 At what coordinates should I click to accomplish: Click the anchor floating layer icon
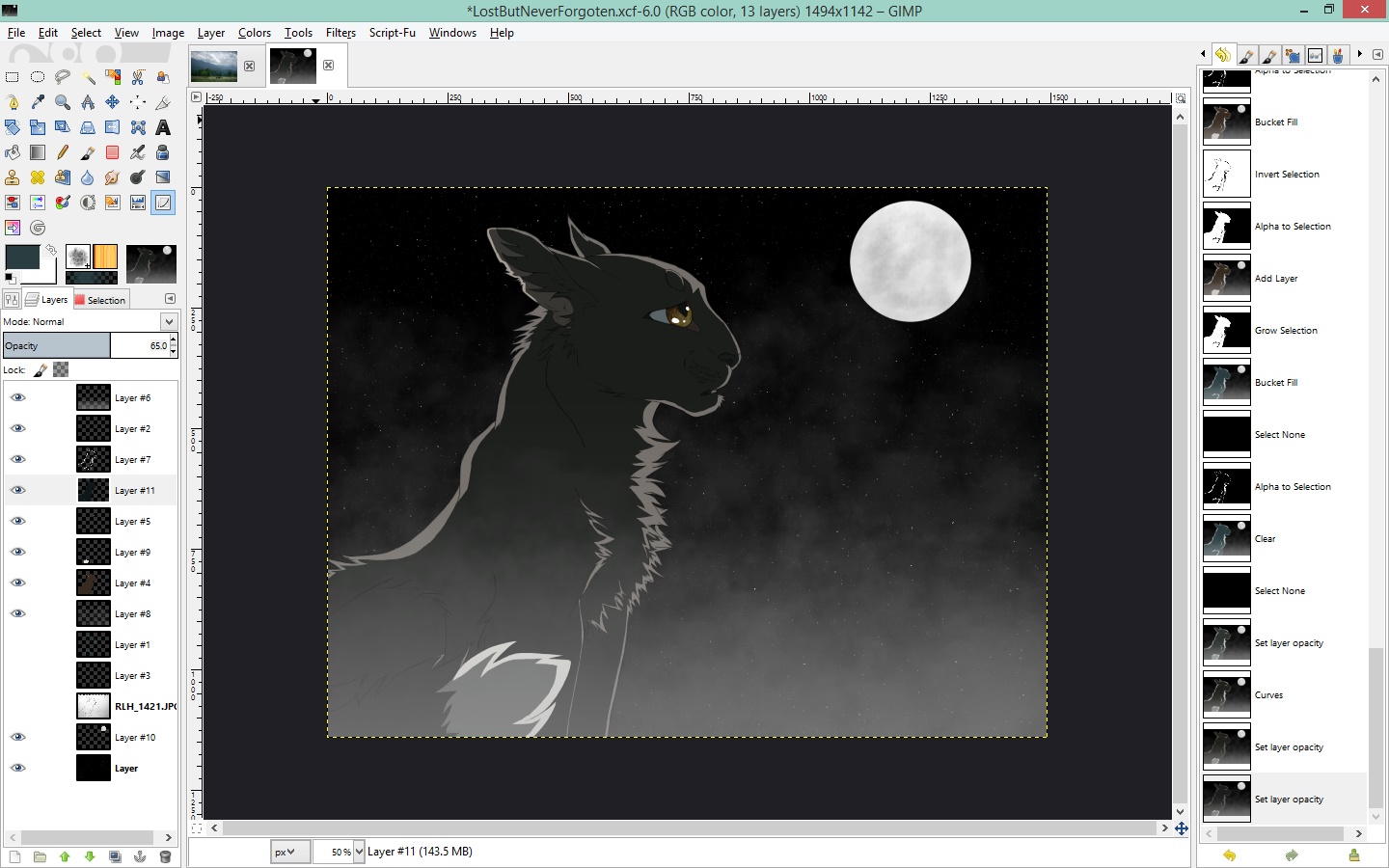[x=140, y=856]
